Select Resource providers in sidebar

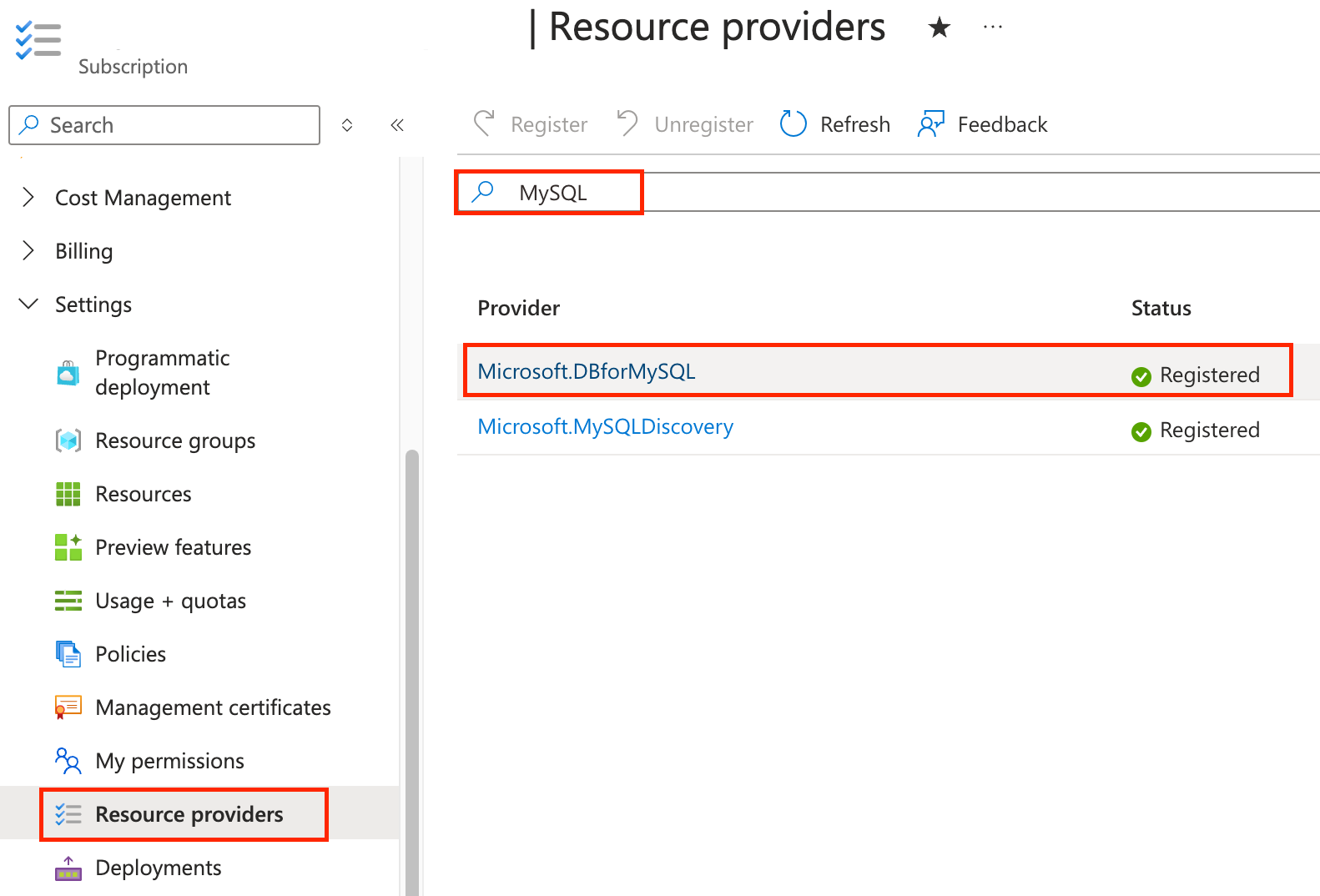tap(189, 814)
